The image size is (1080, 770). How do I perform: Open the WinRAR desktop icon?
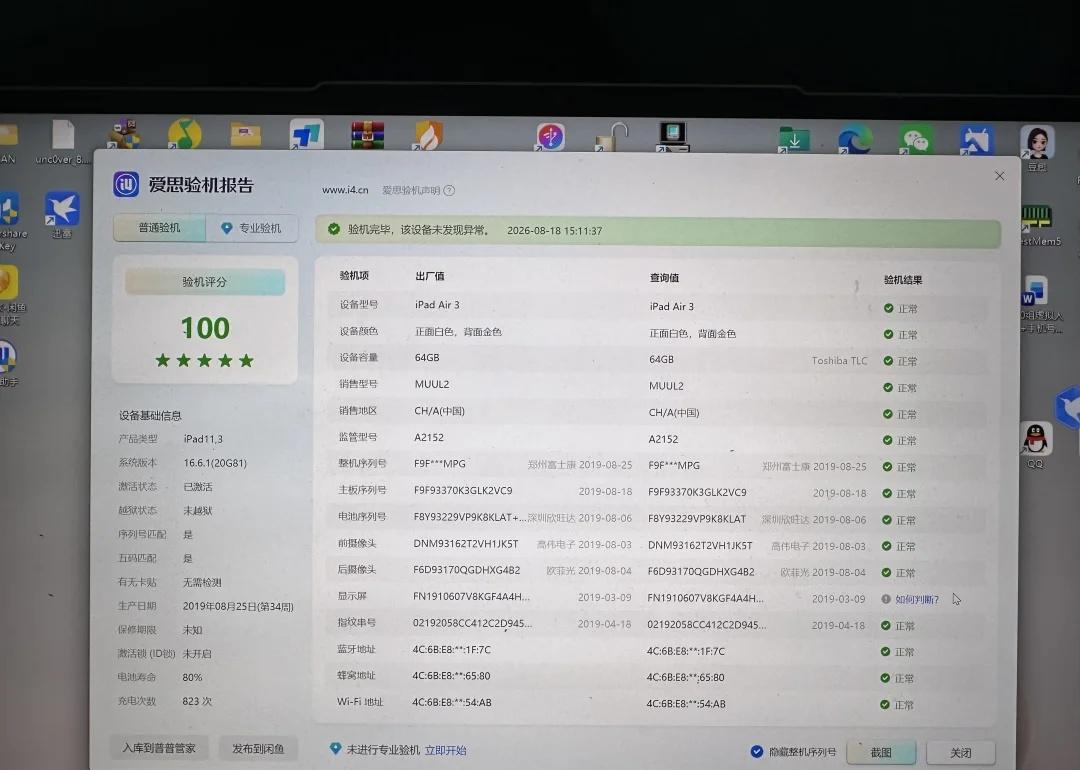(367, 134)
